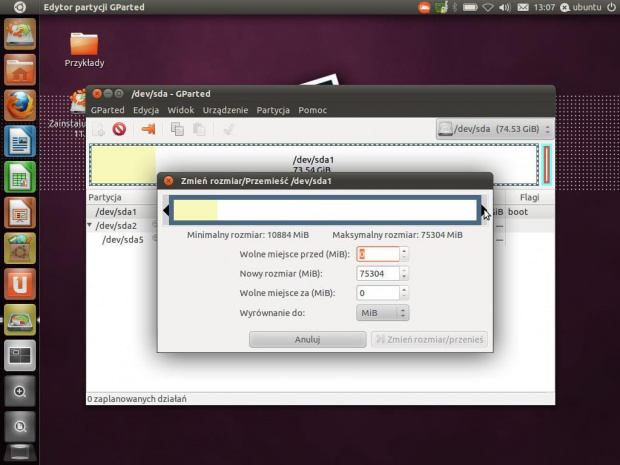
Task: Click the battery indicator icon
Action: coord(470,7)
